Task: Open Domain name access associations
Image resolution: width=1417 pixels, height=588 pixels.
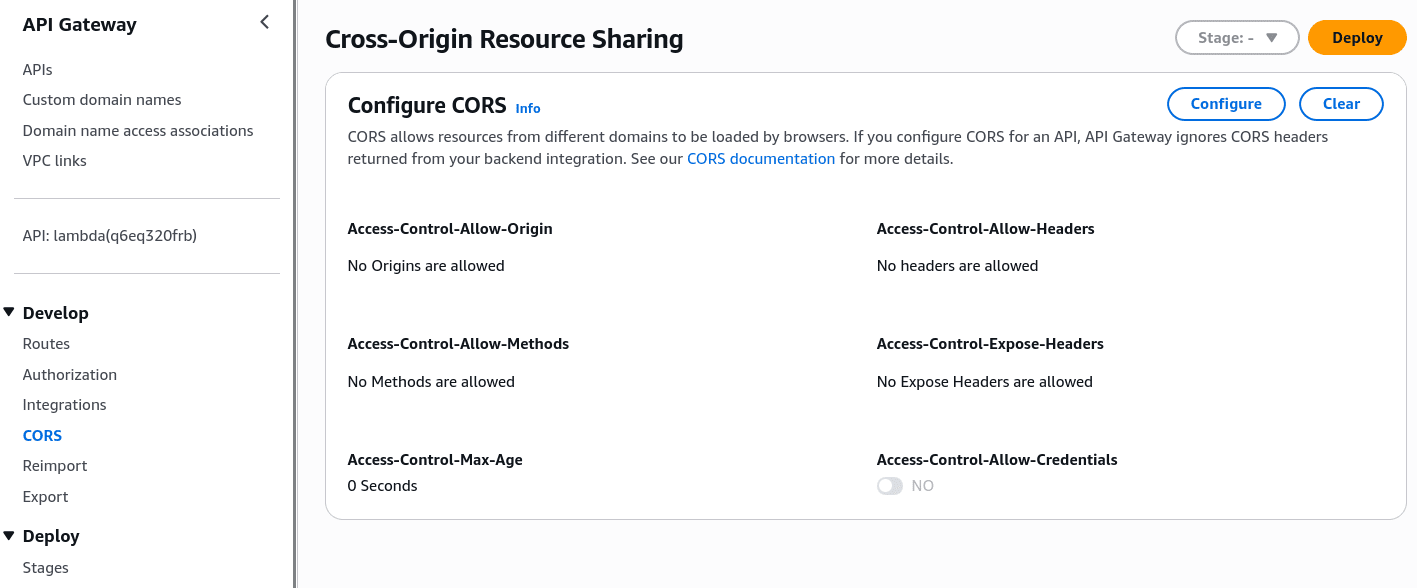Action: [x=138, y=131]
